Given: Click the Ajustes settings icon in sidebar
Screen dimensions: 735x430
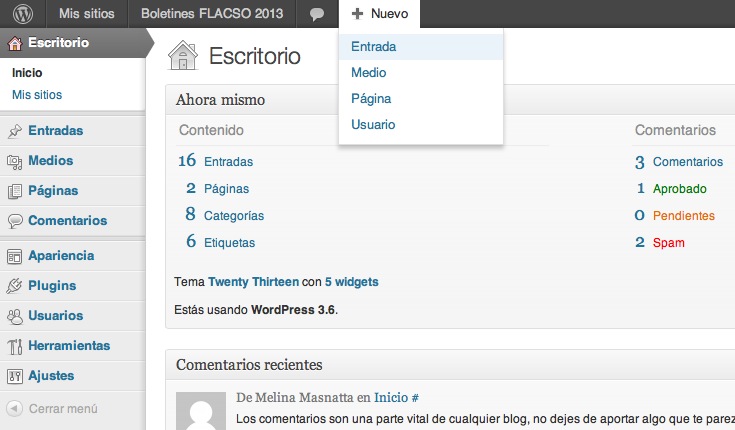Looking at the screenshot, I should click(x=15, y=376).
